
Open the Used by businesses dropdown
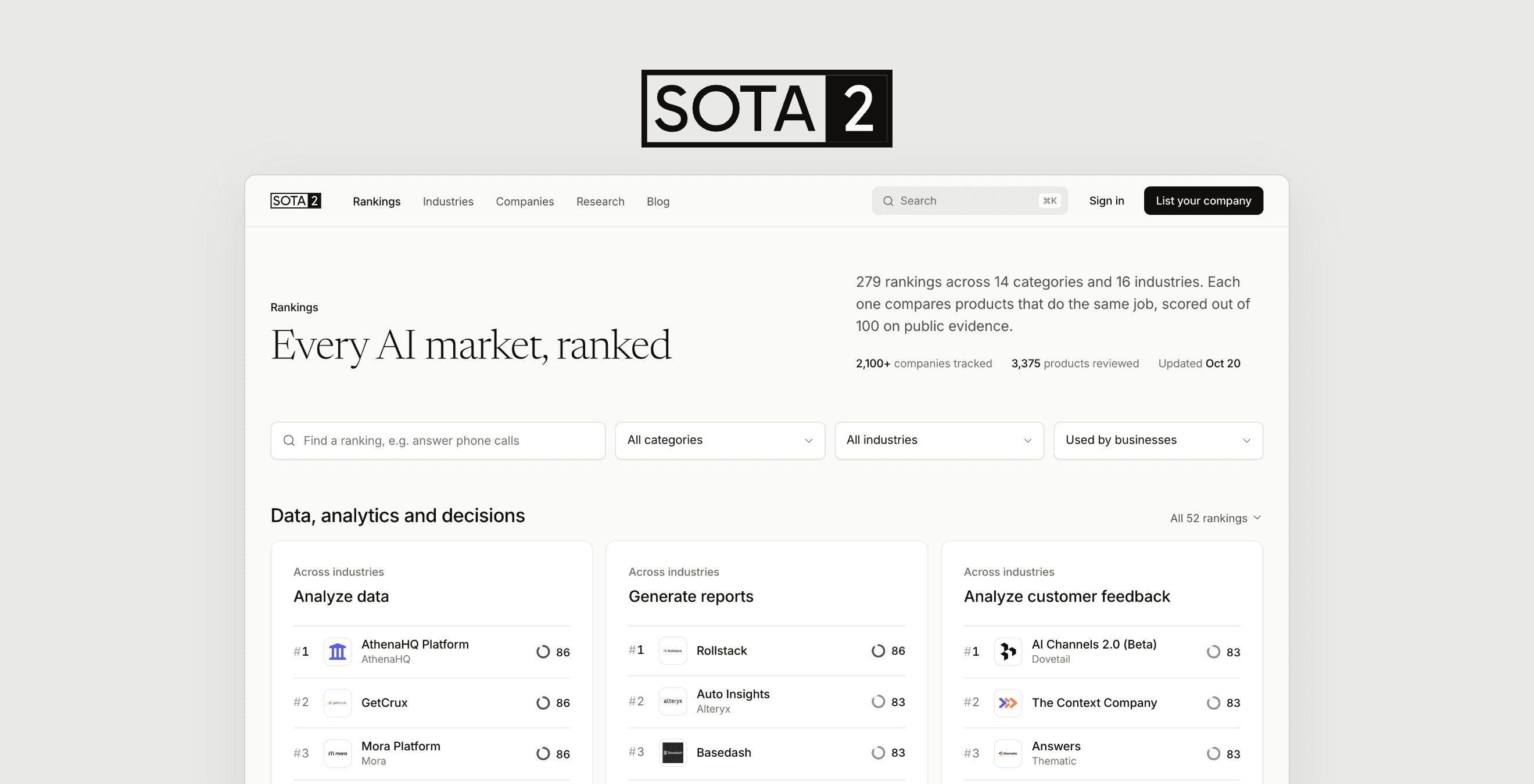coord(1158,440)
